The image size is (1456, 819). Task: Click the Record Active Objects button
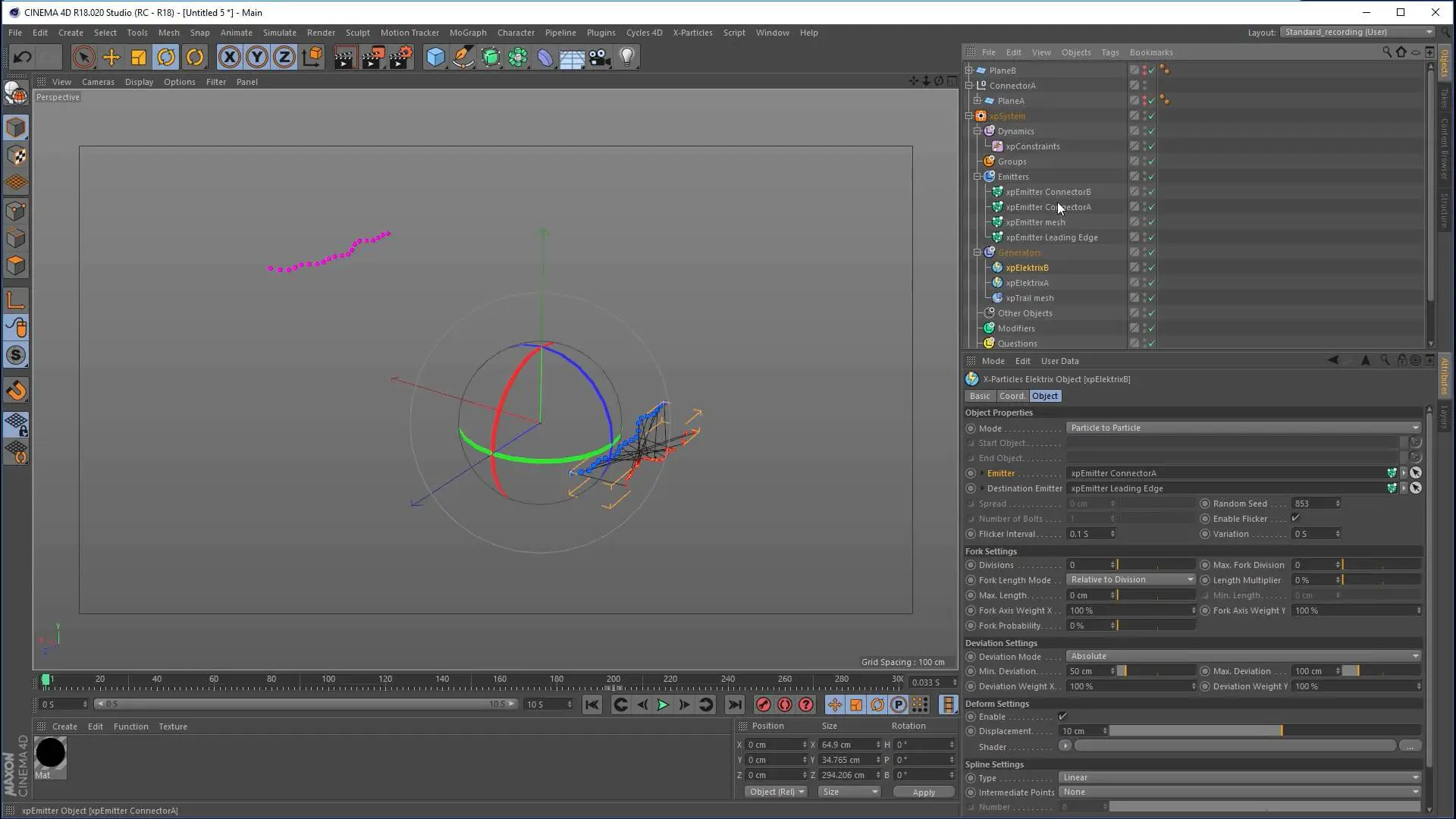click(x=764, y=704)
